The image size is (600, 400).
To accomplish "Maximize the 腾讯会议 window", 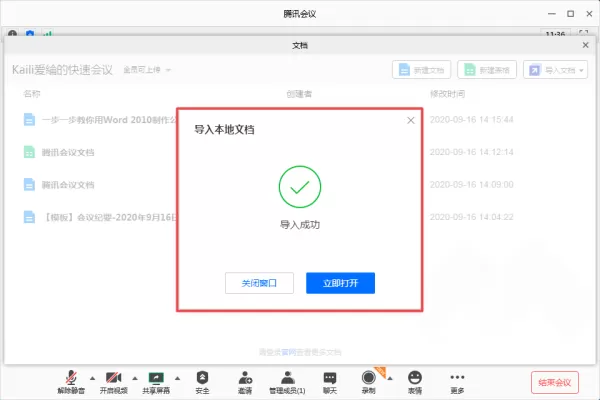I will click(571, 14).
